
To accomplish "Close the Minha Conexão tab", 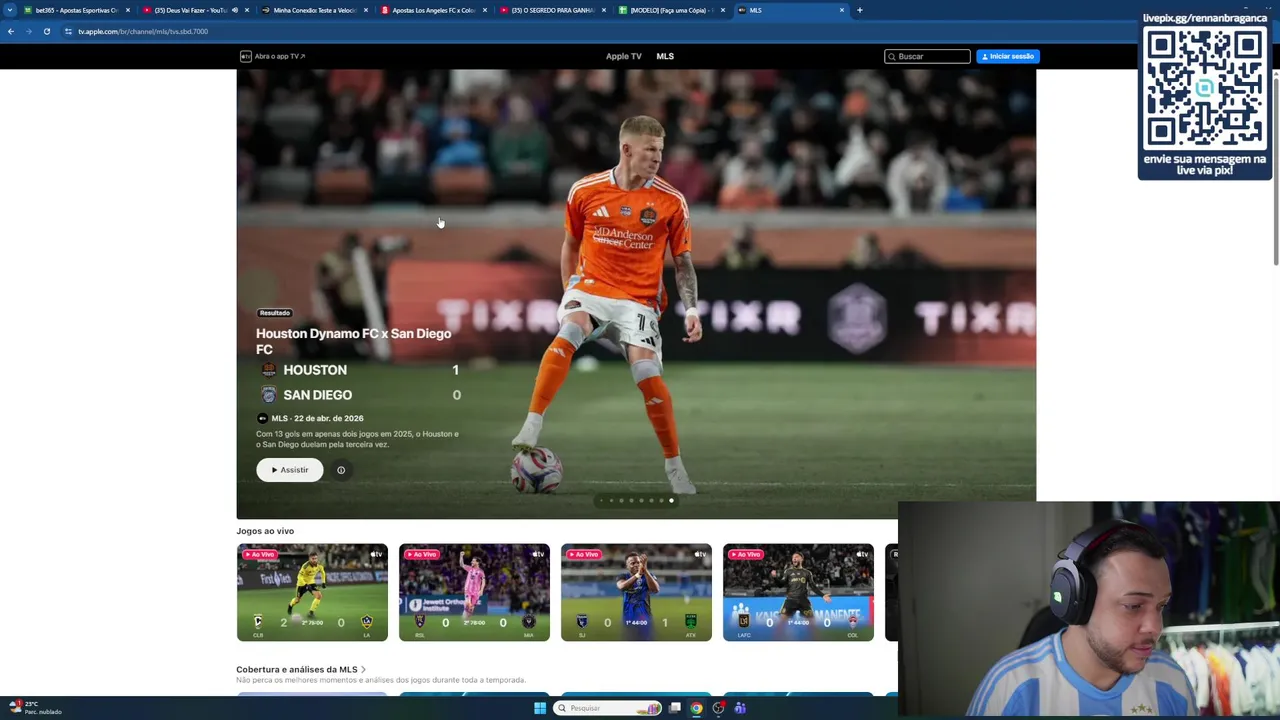I will click(366, 10).
